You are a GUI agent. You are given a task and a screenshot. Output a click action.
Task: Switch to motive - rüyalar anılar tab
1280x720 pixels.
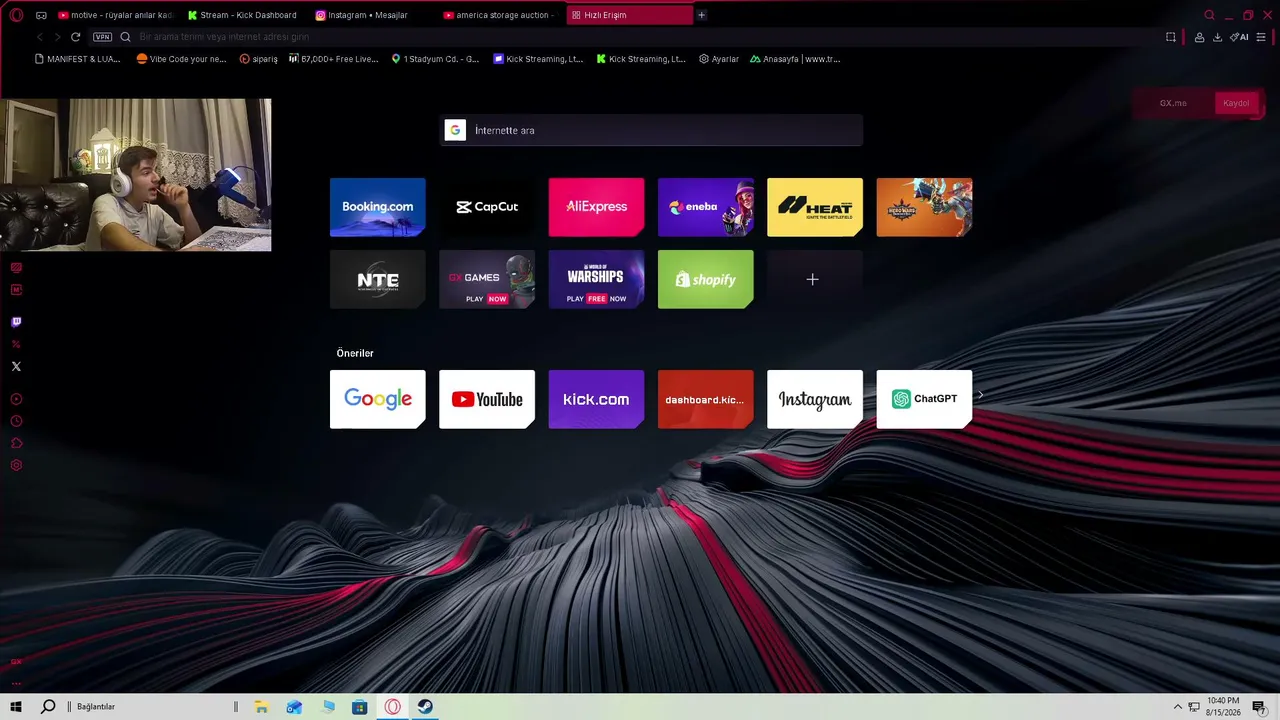click(115, 15)
